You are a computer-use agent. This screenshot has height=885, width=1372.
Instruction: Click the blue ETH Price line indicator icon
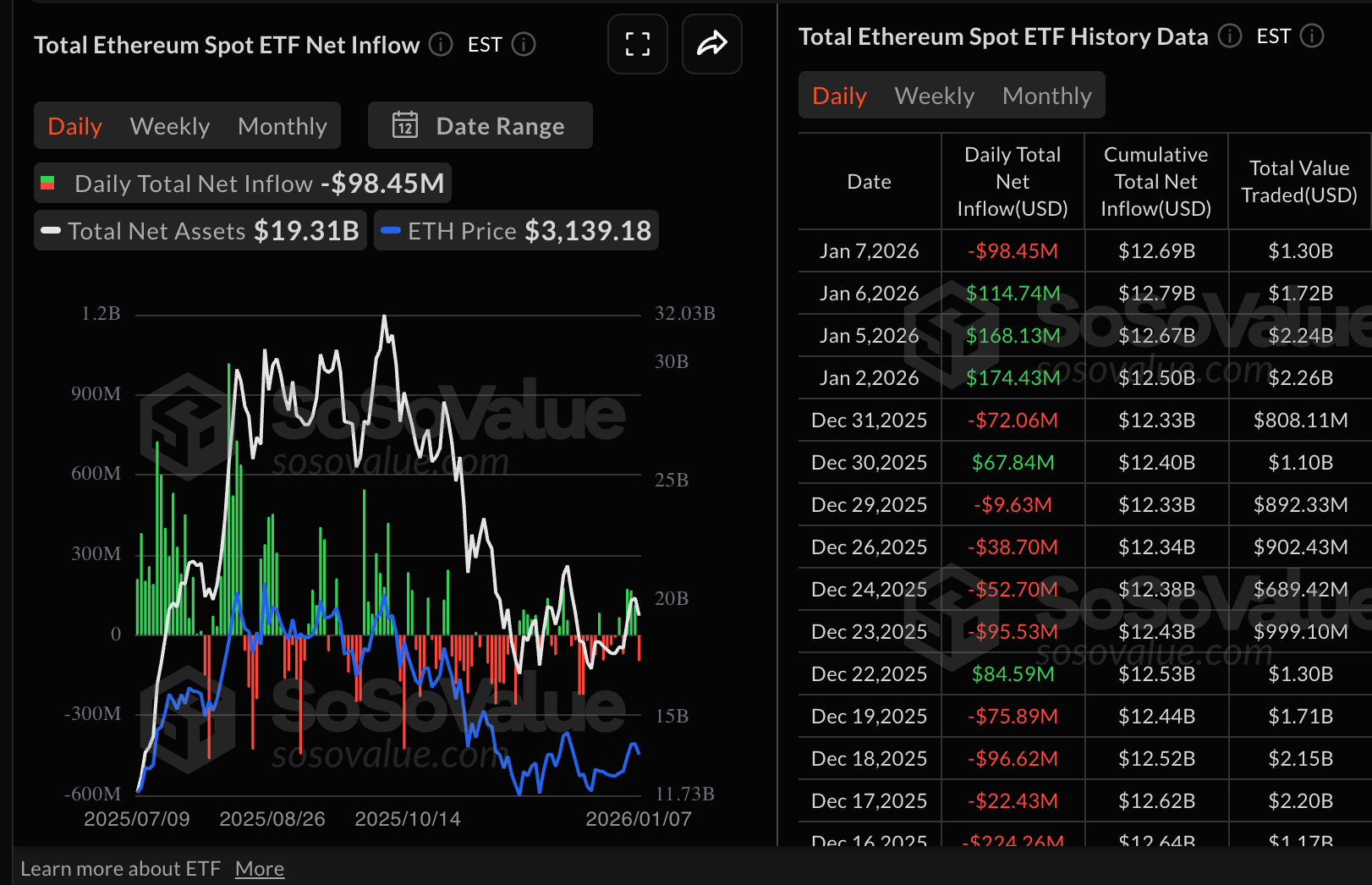point(390,230)
